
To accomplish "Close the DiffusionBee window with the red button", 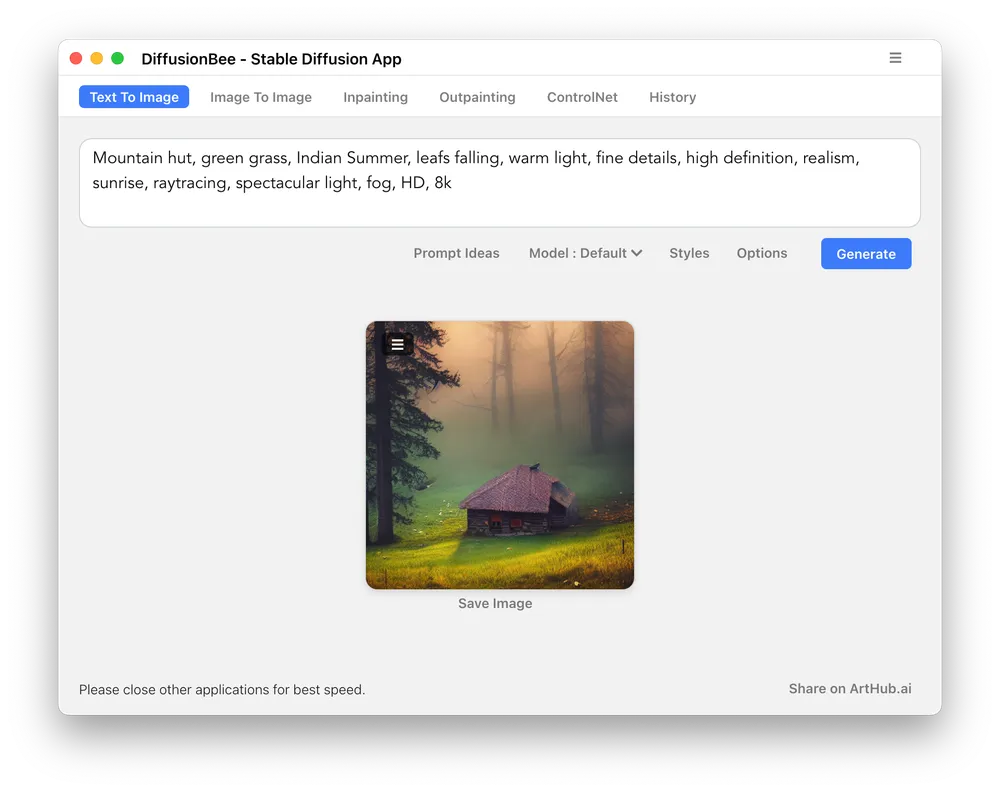I will click(x=76, y=59).
